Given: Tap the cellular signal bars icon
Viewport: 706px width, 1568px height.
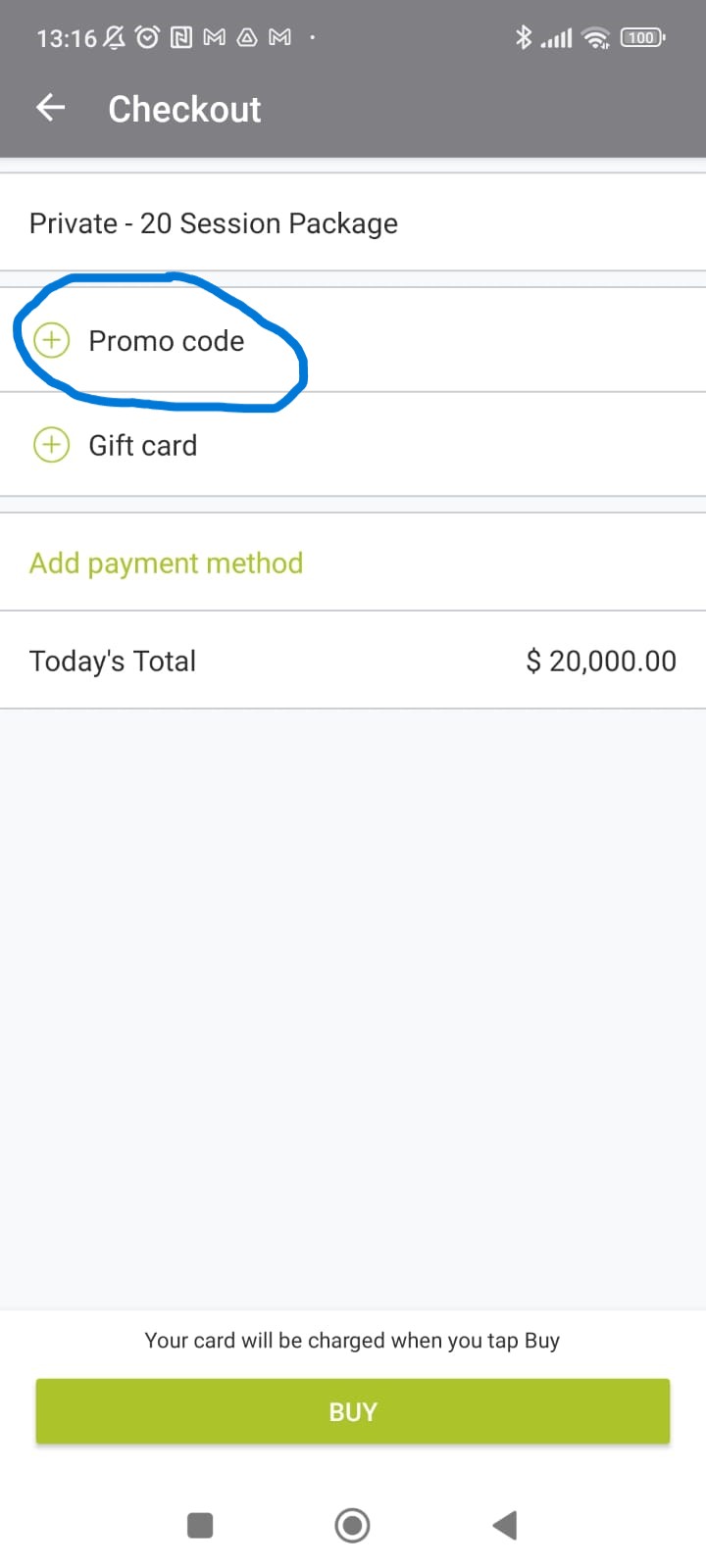Looking at the screenshot, I should (557, 38).
